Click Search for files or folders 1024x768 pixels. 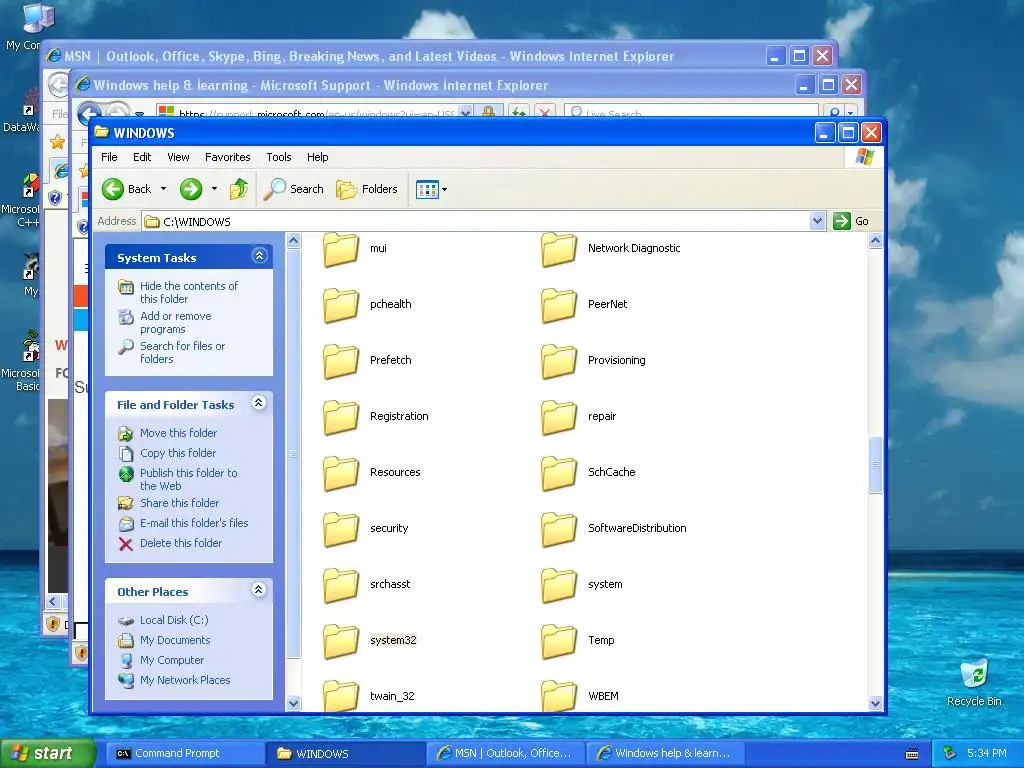click(x=182, y=353)
